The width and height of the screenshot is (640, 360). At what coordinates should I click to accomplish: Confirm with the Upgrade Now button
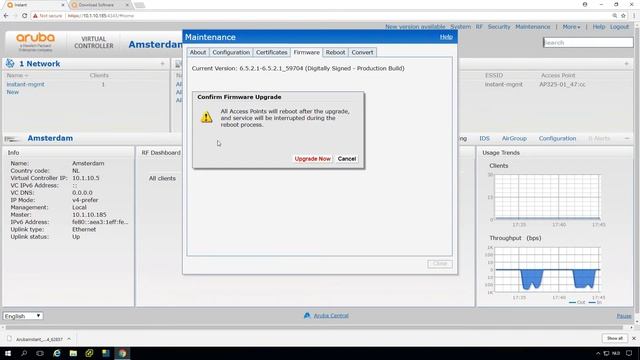tap(312, 159)
